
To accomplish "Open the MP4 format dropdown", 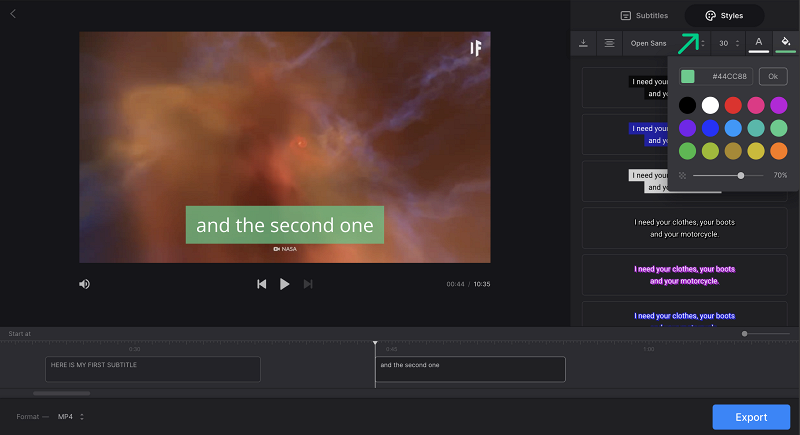I will pos(70,417).
